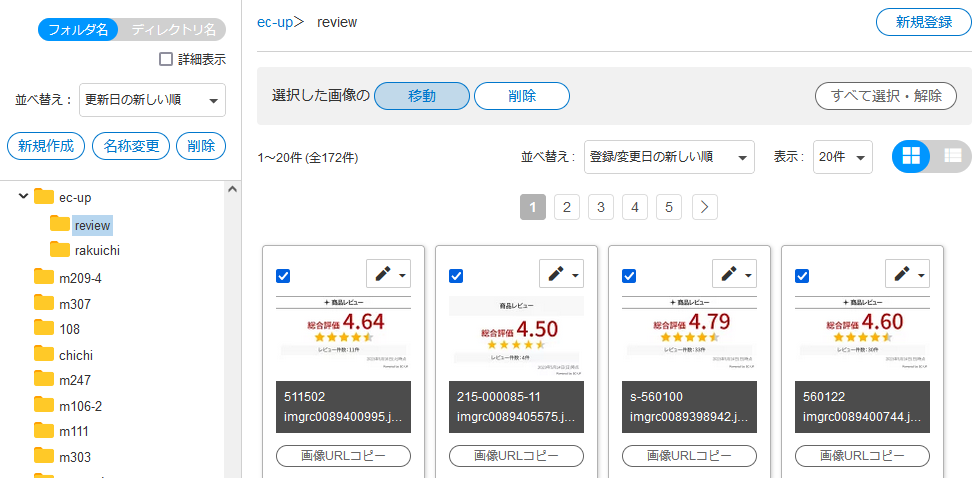Click the chichi folder icon

[x=44, y=354]
